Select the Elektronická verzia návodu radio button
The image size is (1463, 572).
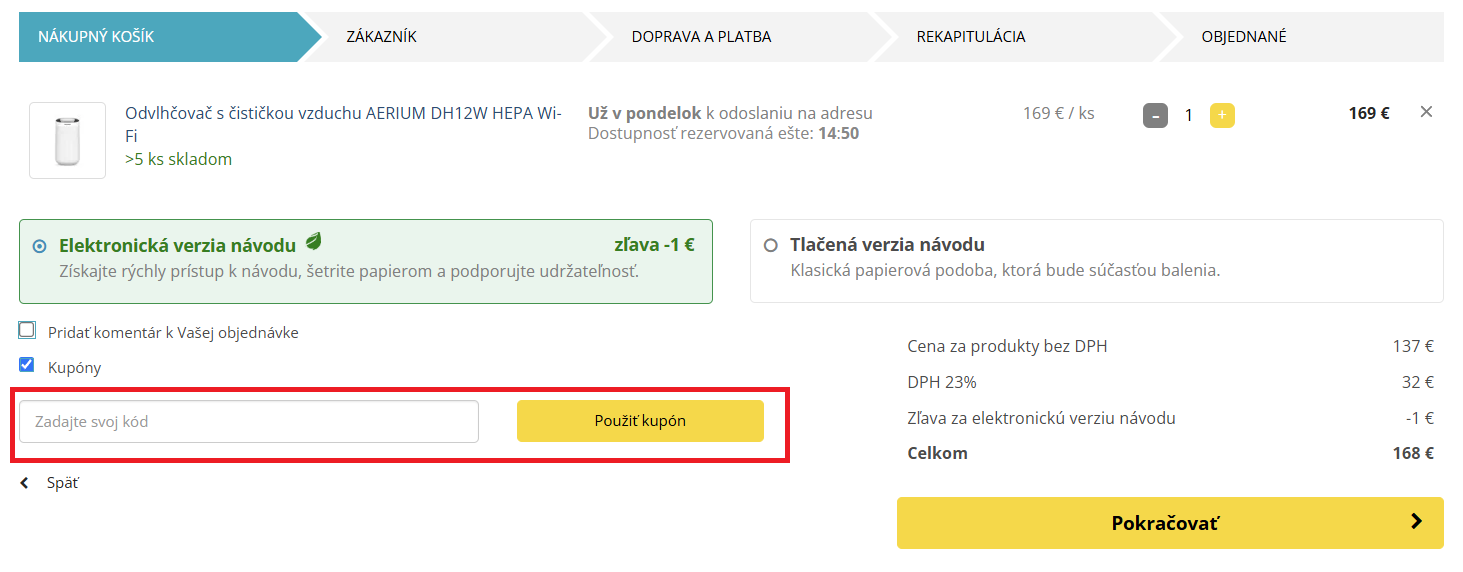click(39, 246)
